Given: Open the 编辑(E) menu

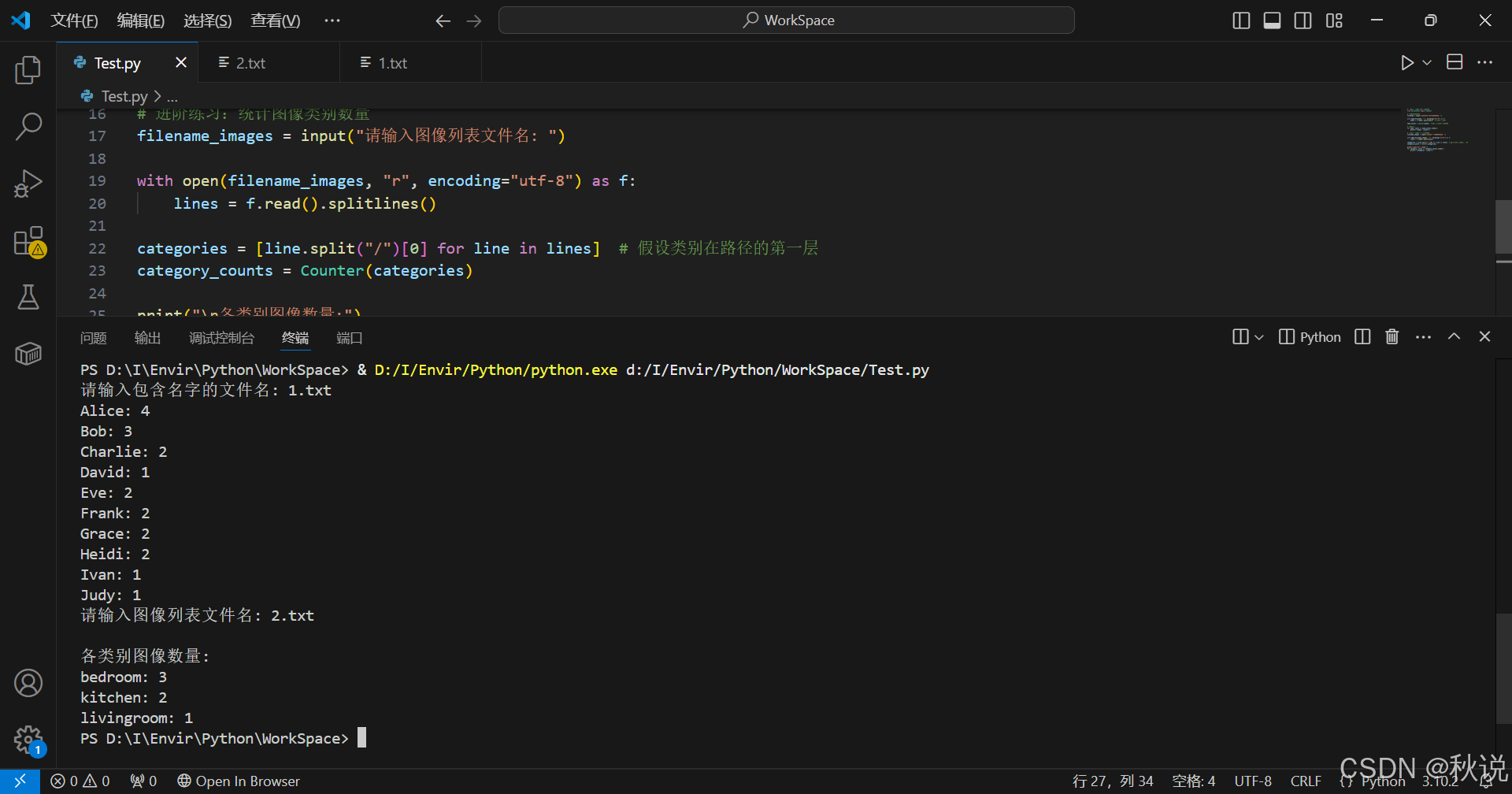Looking at the screenshot, I should point(141,20).
